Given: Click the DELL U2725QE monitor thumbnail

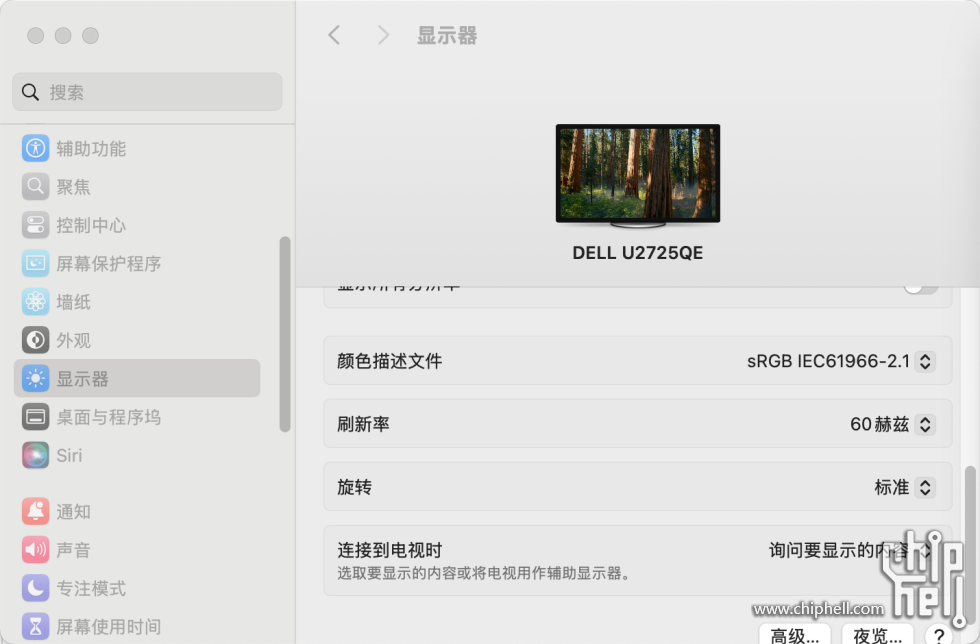Looking at the screenshot, I should coord(638,176).
